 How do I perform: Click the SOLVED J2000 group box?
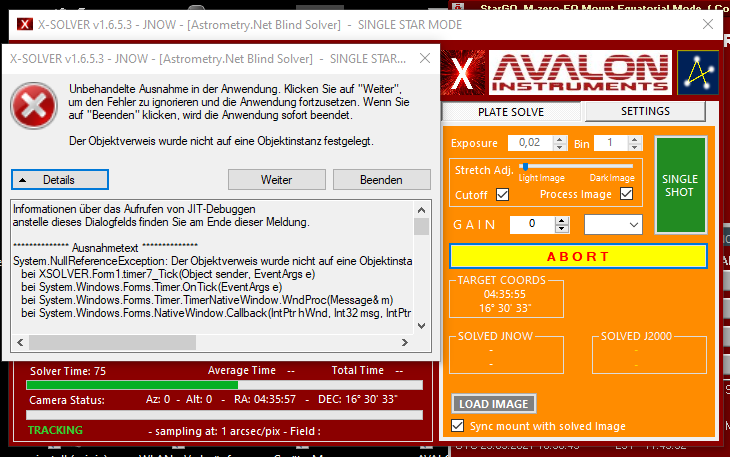coord(649,354)
